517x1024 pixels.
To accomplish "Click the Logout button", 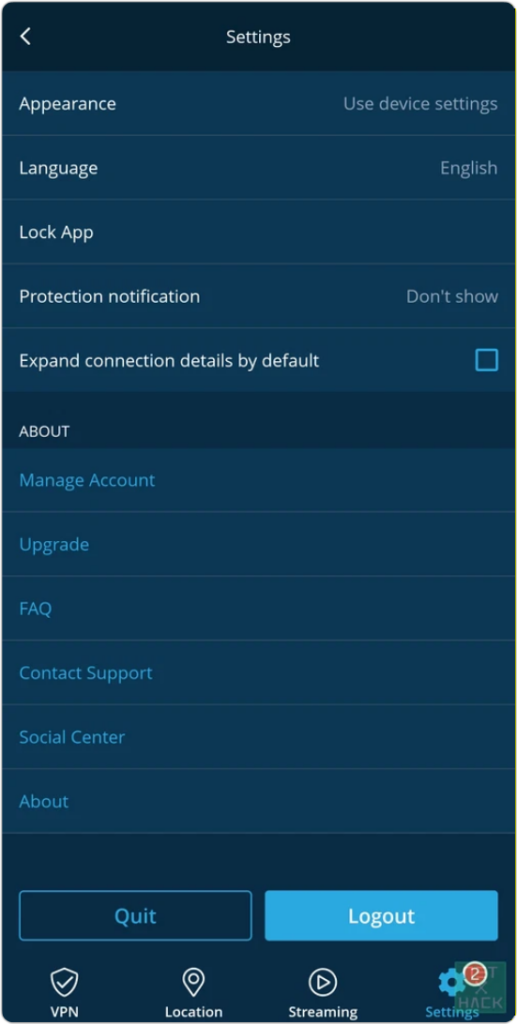I will click(x=381, y=916).
